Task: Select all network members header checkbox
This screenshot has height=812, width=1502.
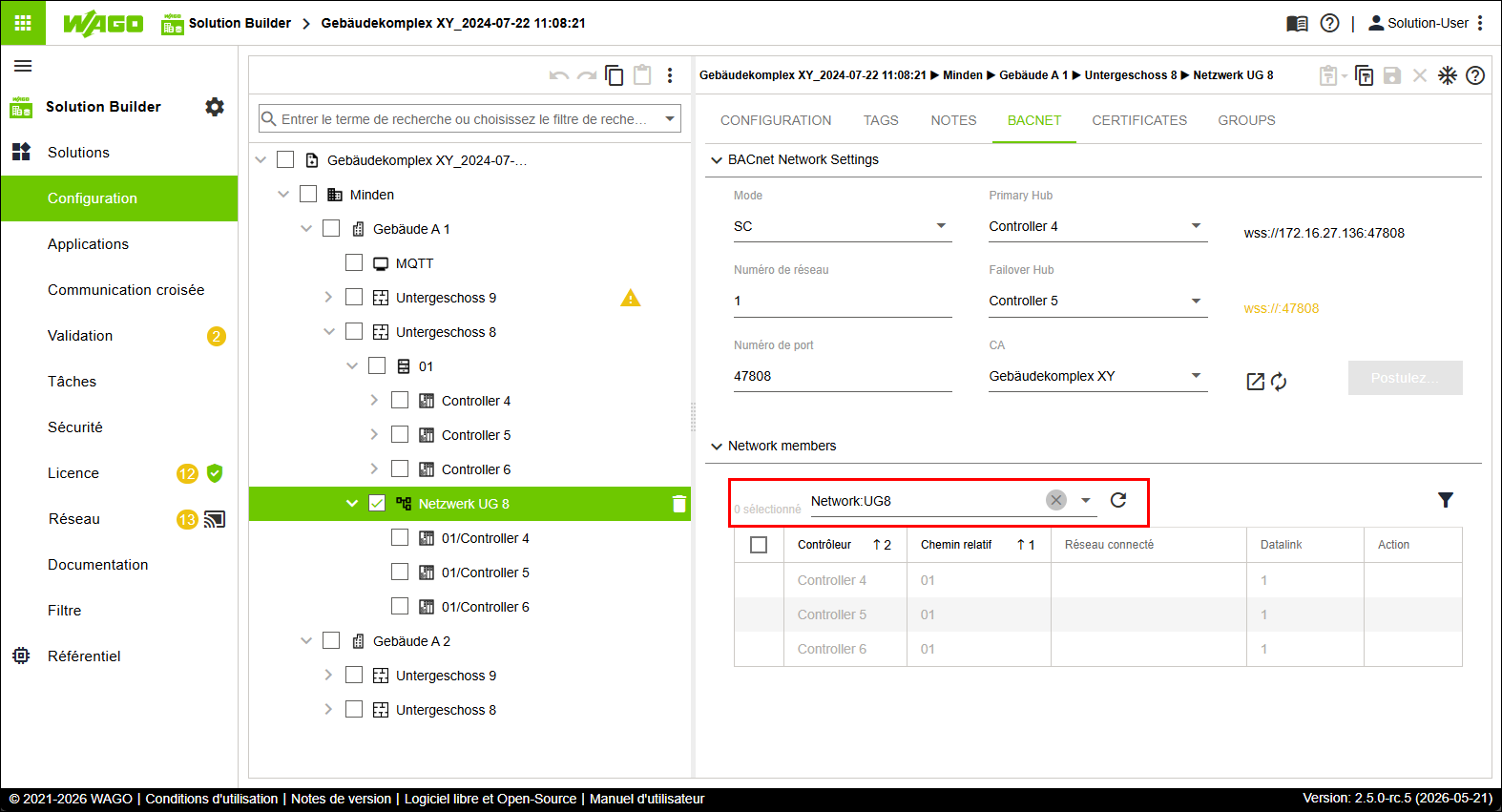Action: click(x=759, y=545)
